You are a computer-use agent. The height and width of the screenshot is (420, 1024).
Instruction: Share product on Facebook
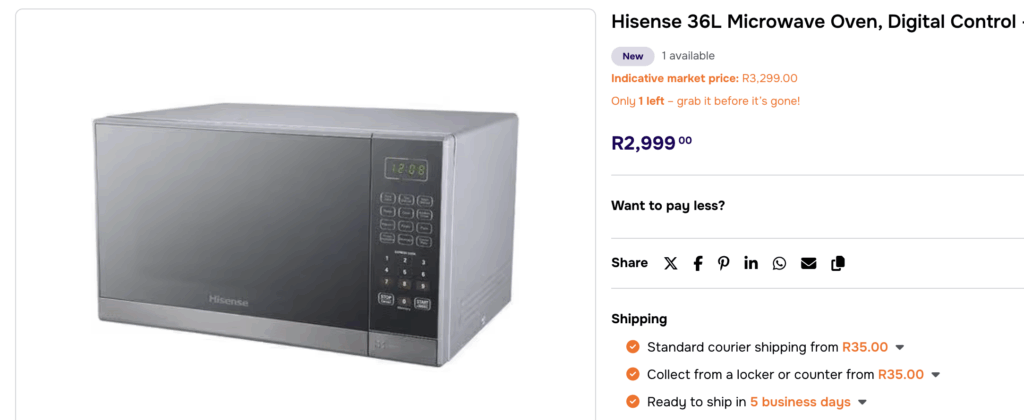click(698, 263)
